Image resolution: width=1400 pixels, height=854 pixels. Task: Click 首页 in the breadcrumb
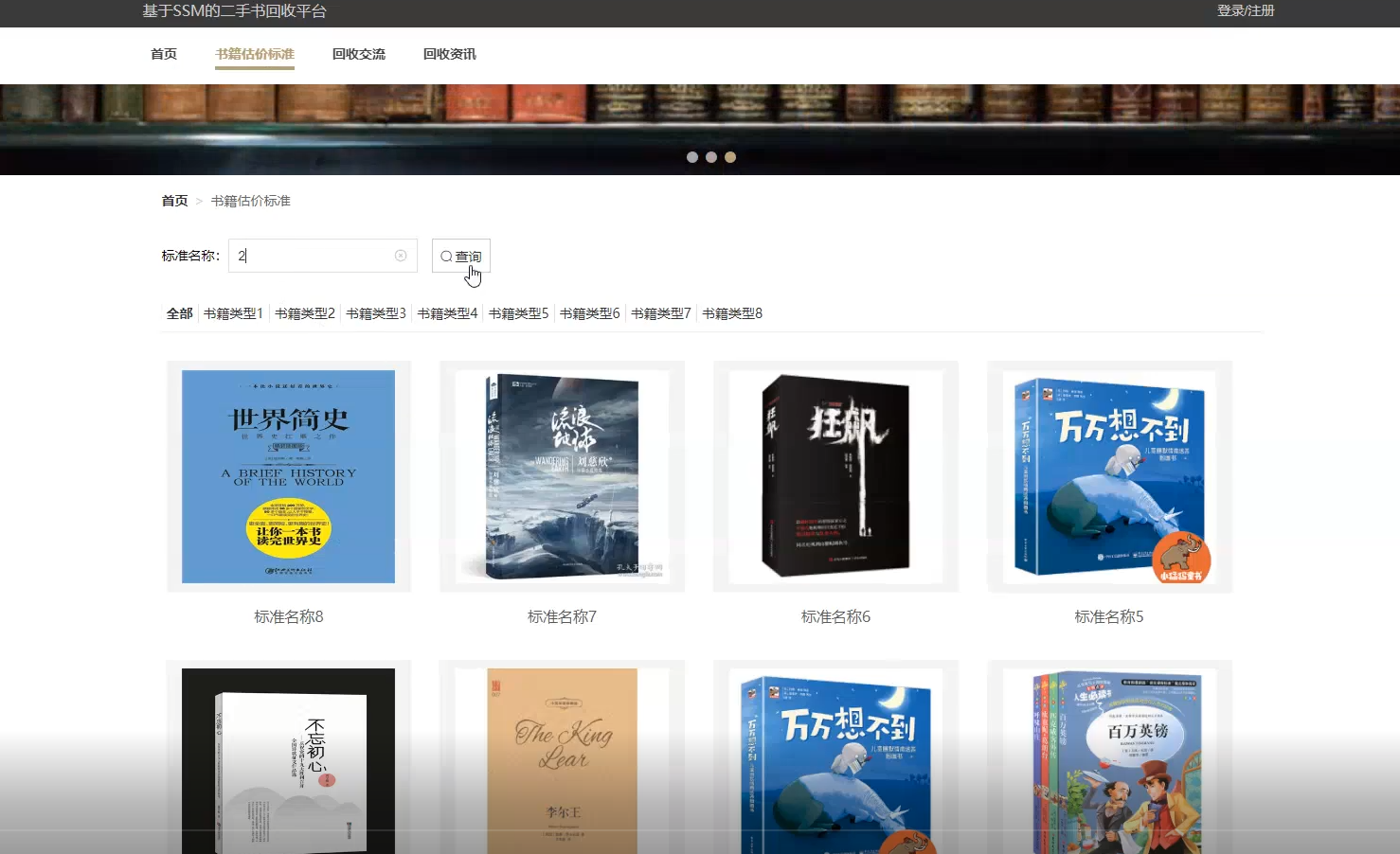pyautogui.click(x=174, y=201)
